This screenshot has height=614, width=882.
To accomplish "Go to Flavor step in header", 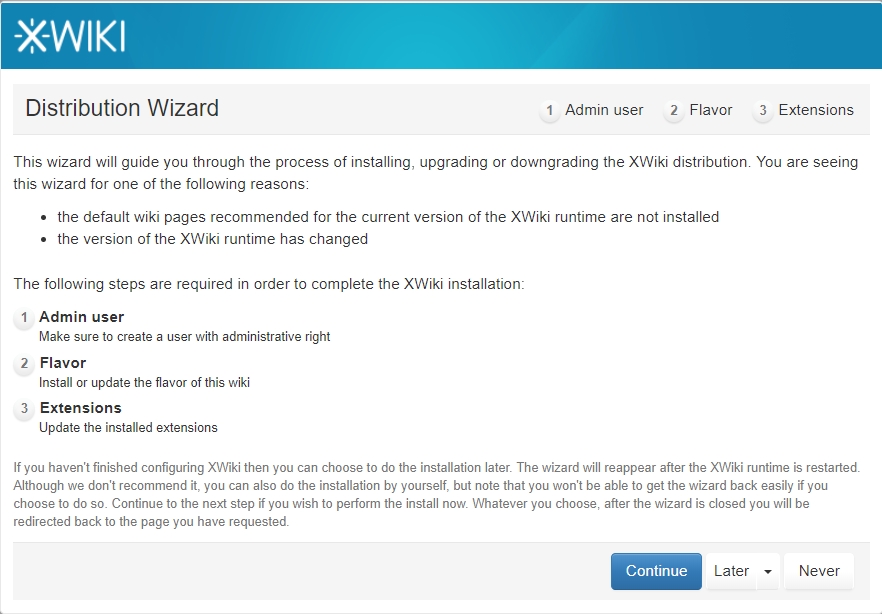I will click(x=711, y=110).
